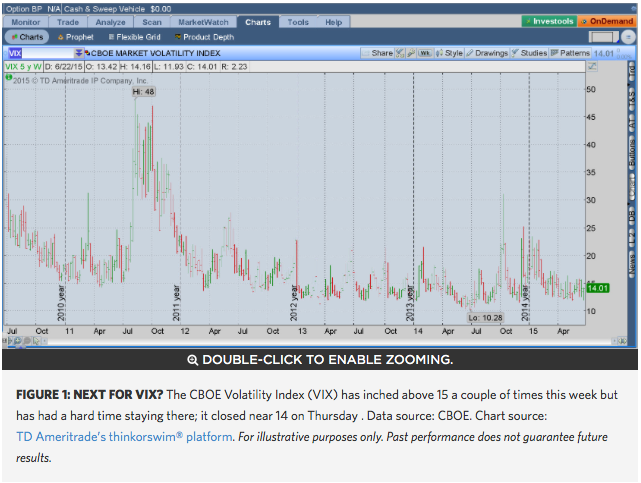Open the Trade tab
The image size is (641, 483).
tap(67, 22)
